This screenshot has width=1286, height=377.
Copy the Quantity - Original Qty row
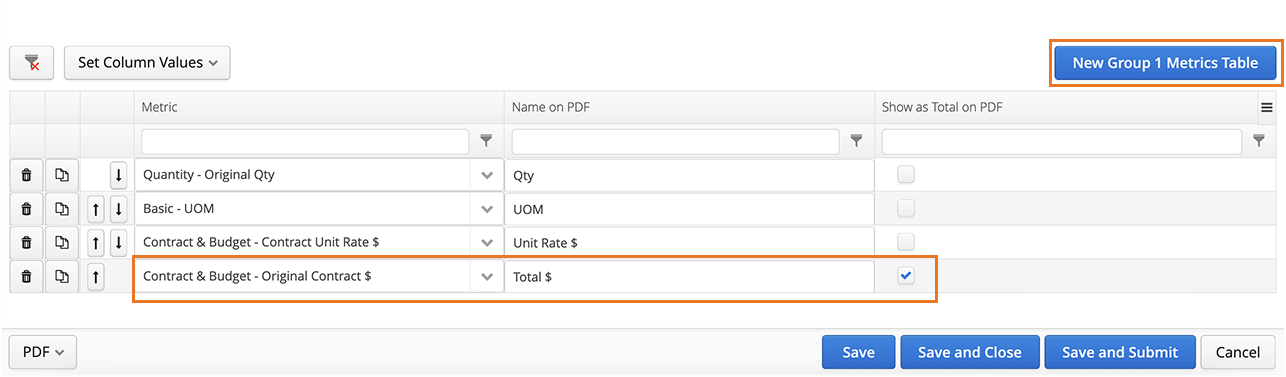tap(62, 175)
